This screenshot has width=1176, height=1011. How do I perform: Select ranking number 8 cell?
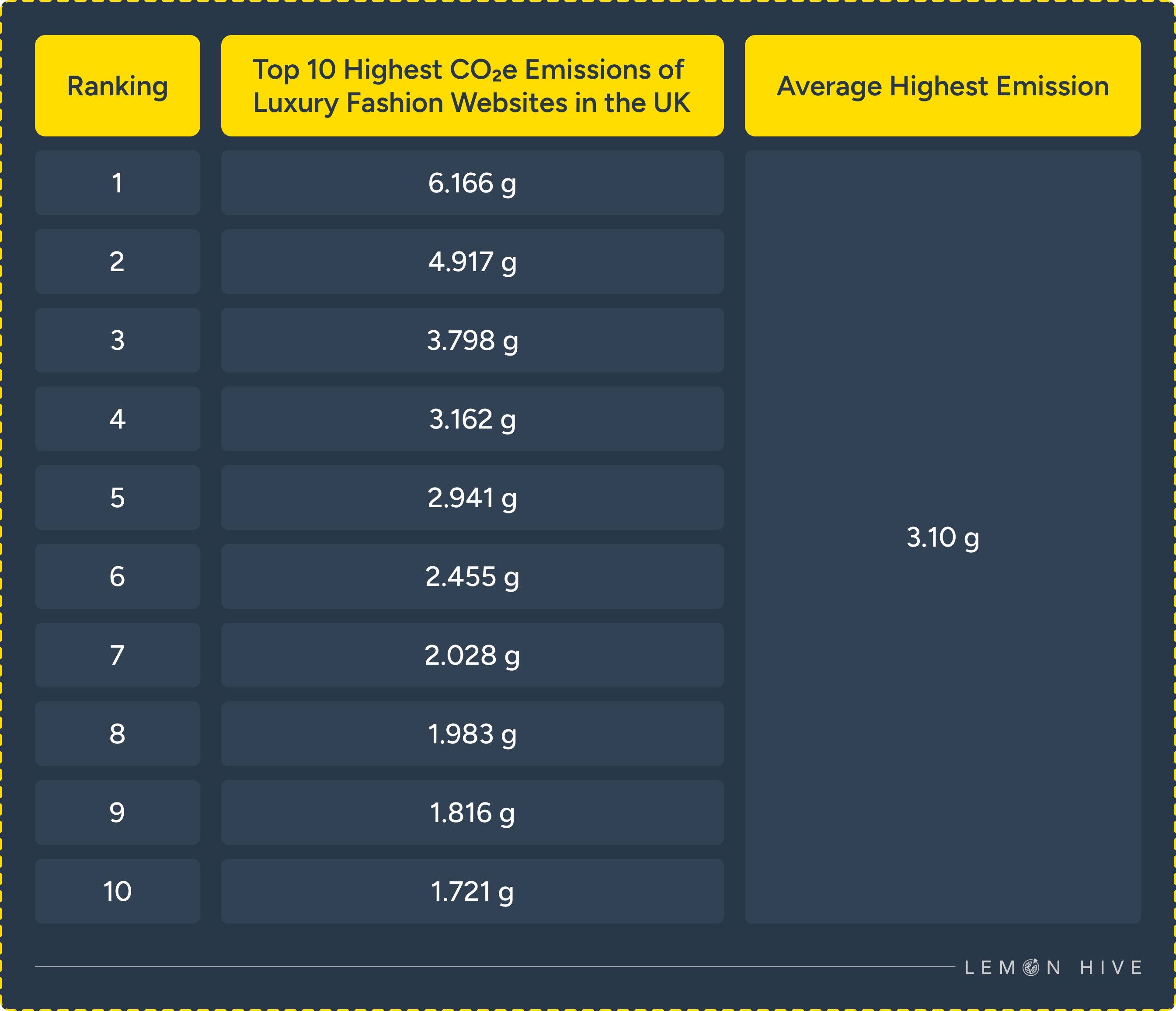[118, 734]
